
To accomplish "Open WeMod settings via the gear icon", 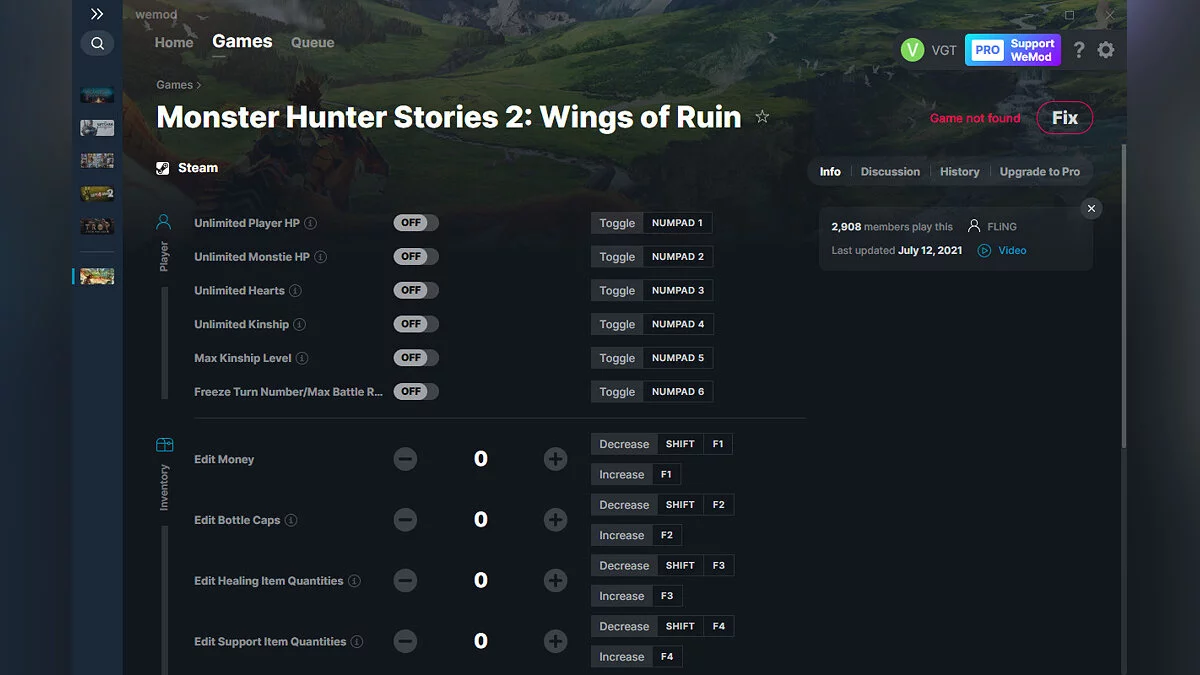I will pos(1106,49).
